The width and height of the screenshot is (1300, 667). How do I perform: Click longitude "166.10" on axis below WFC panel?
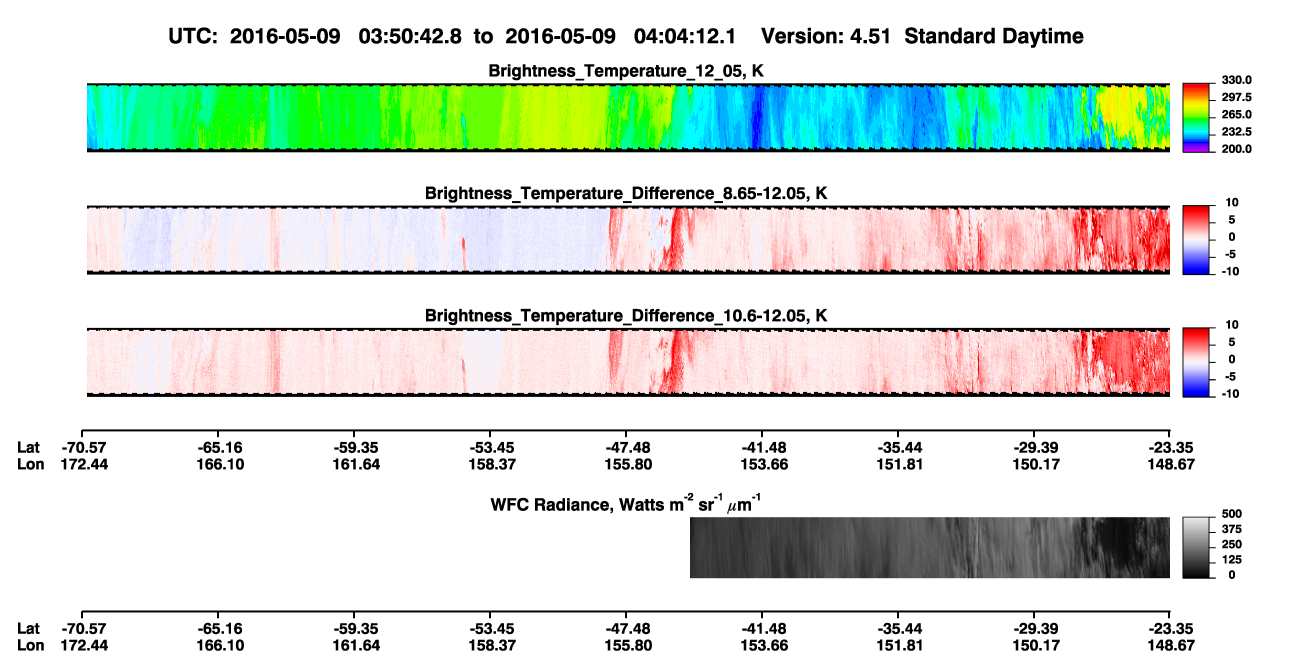click(220, 646)
